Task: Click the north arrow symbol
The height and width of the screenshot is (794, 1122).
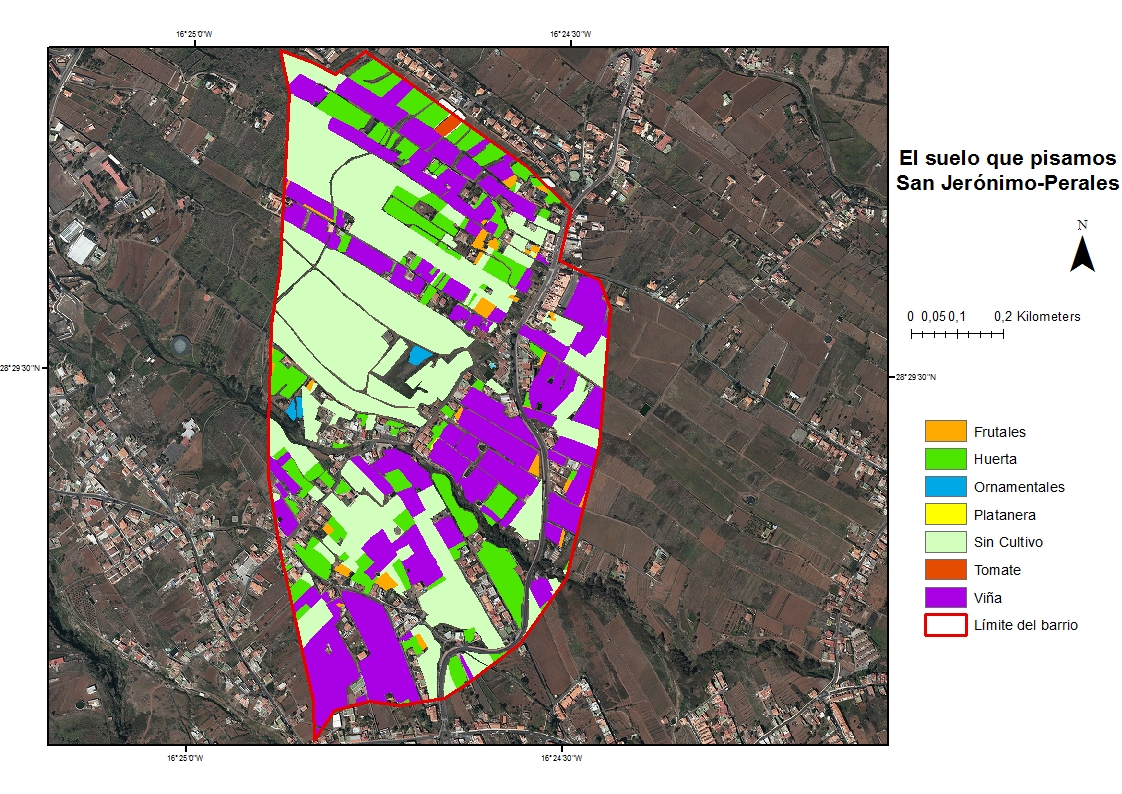Action: tap(1082, 252)
